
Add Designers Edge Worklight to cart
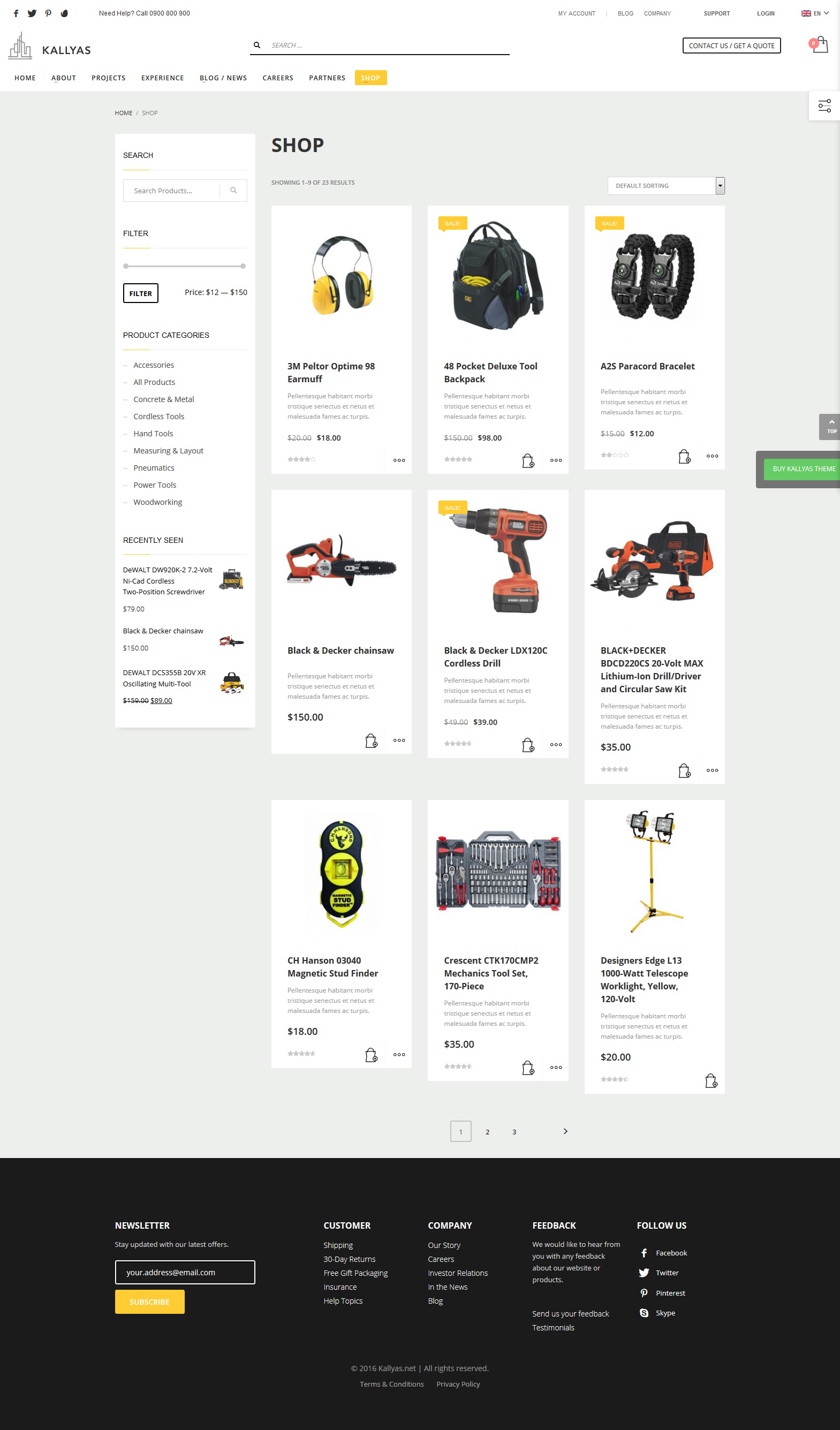click(x=710, y=1081)
